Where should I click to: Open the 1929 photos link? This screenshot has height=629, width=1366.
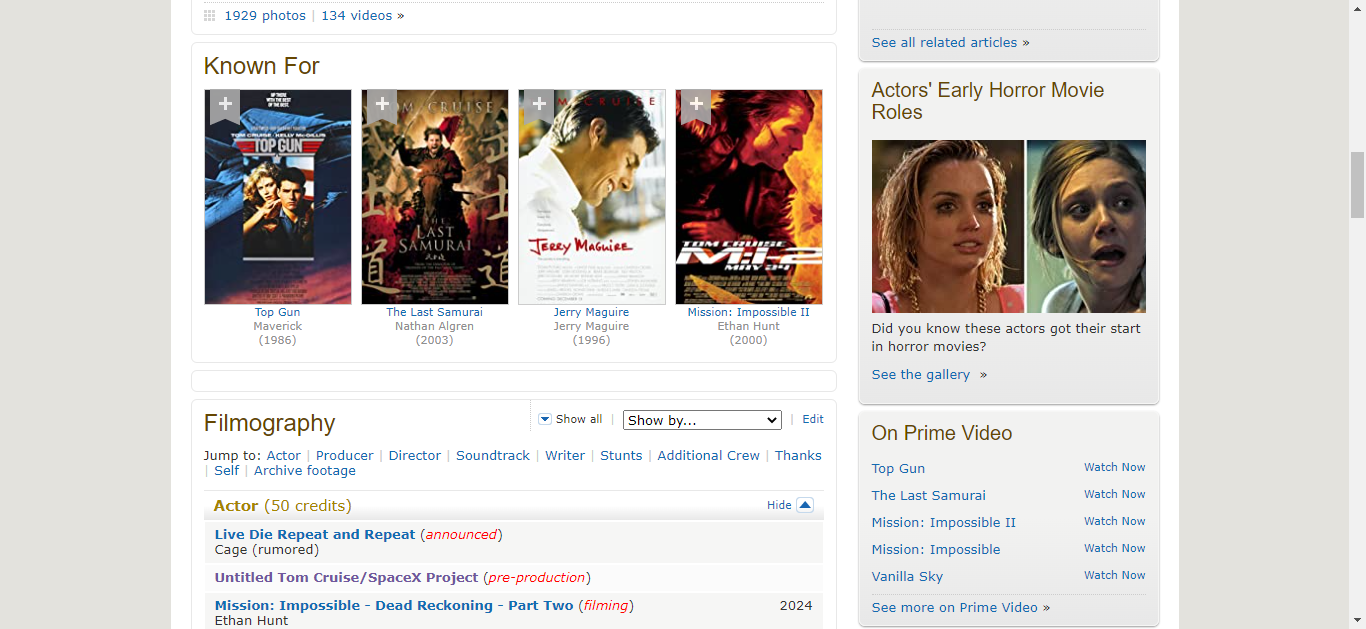click(x=265, y=16)
